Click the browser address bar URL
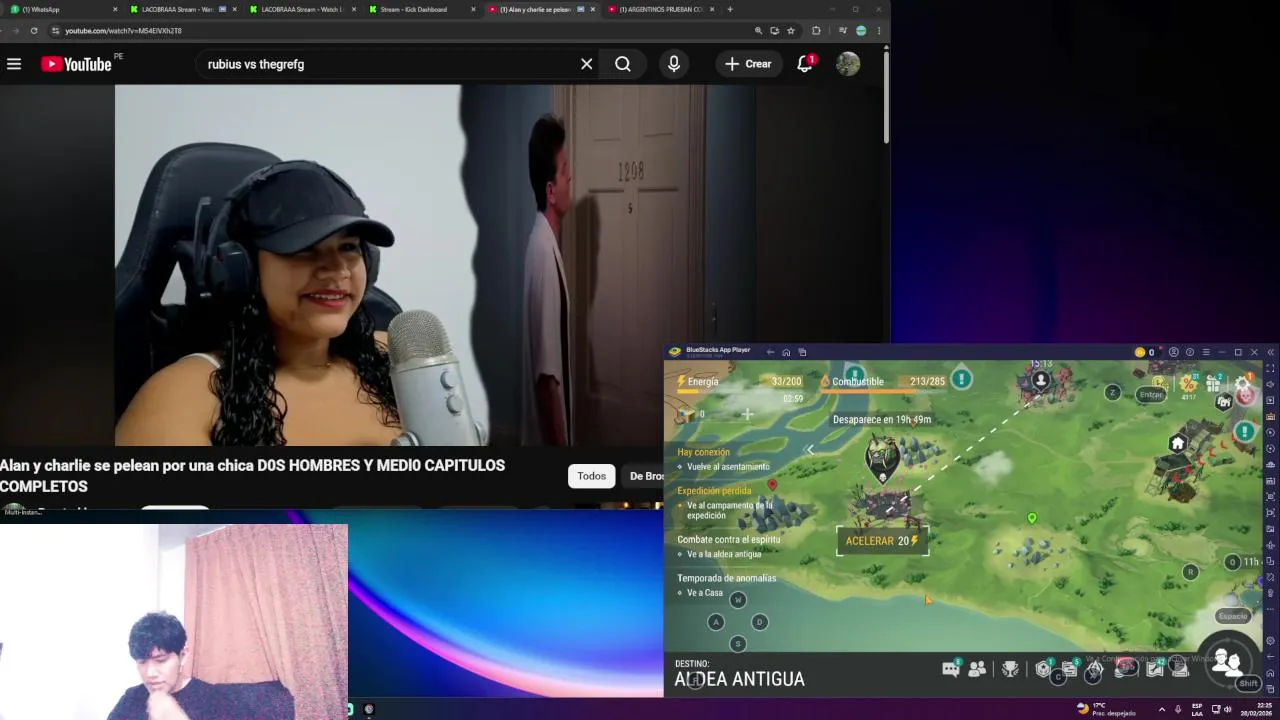 (123, 31)
